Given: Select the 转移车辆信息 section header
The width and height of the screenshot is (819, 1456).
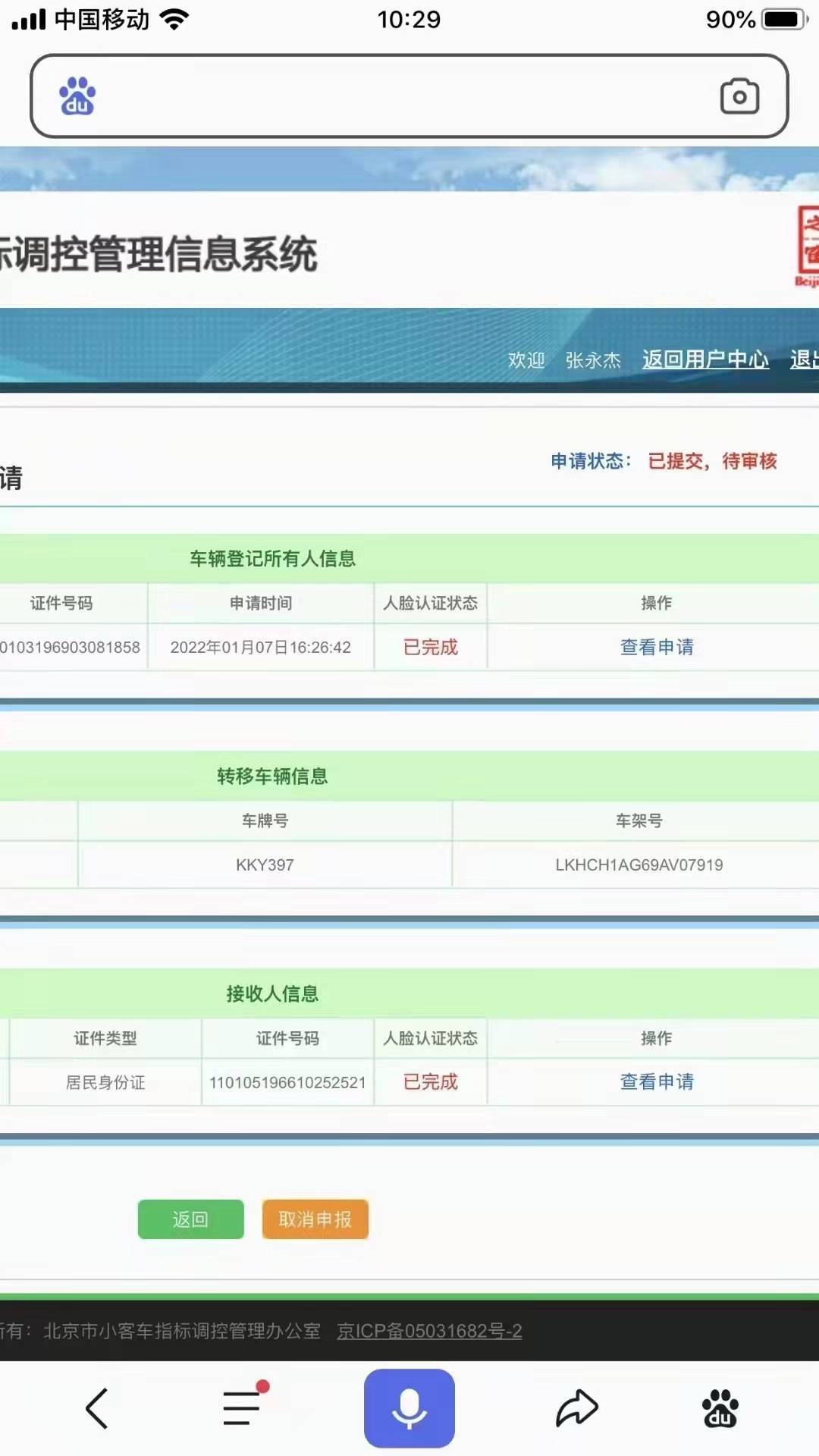Looking at the screenshot, I should coord(272,776).
